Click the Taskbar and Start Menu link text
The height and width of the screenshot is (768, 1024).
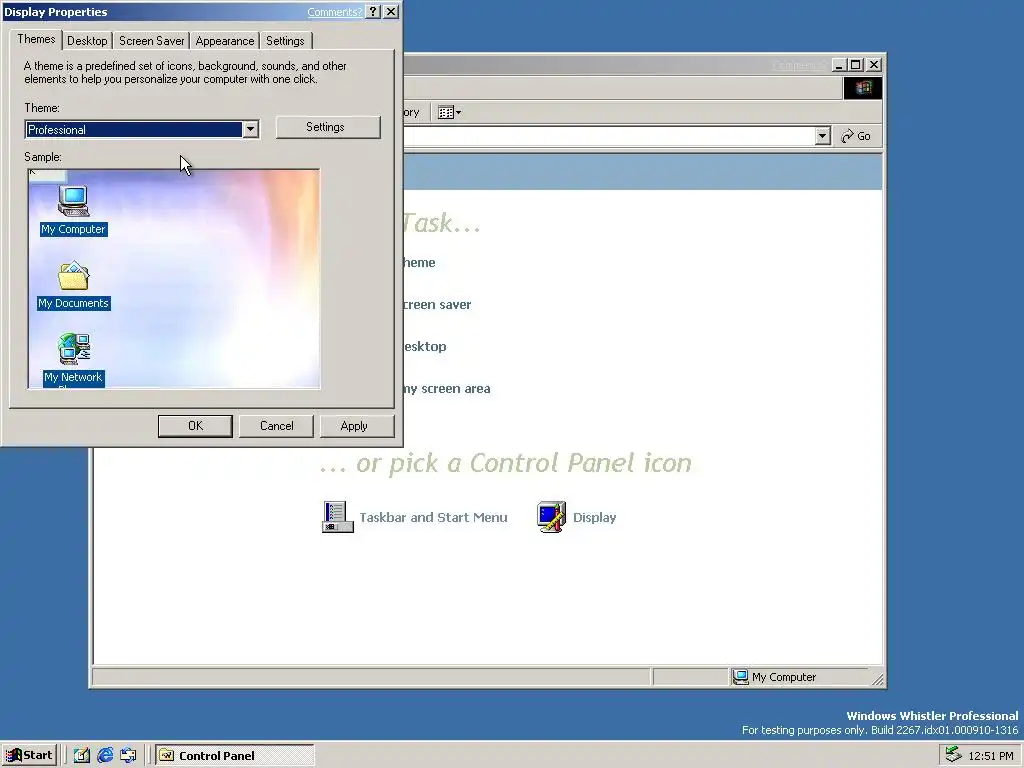click(x=433, y=517)
